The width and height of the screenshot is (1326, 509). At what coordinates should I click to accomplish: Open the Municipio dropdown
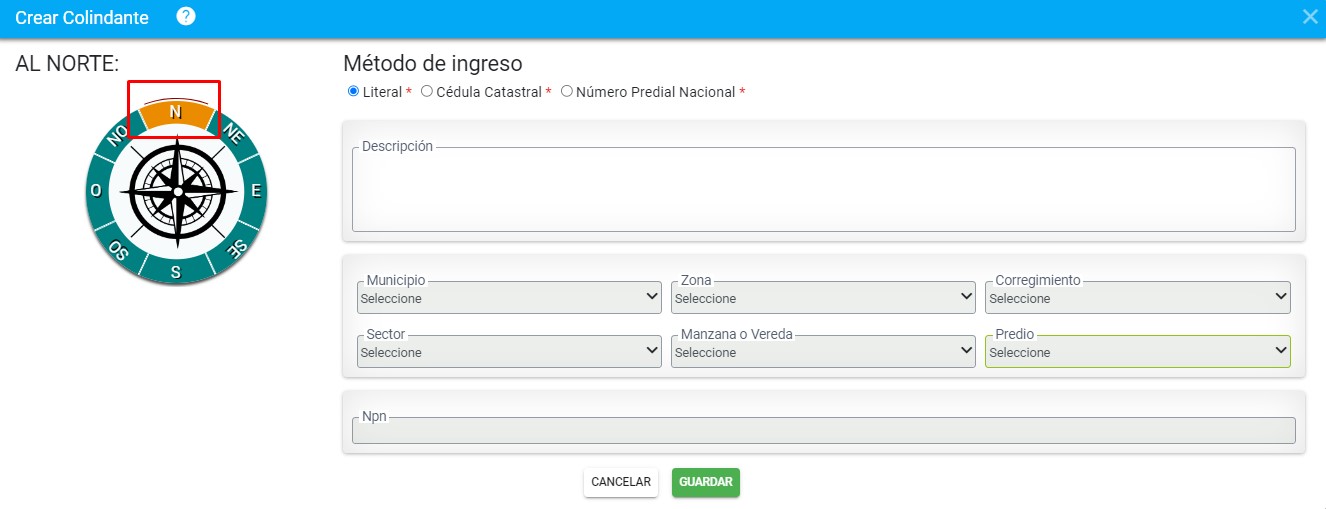pos(509,298)
